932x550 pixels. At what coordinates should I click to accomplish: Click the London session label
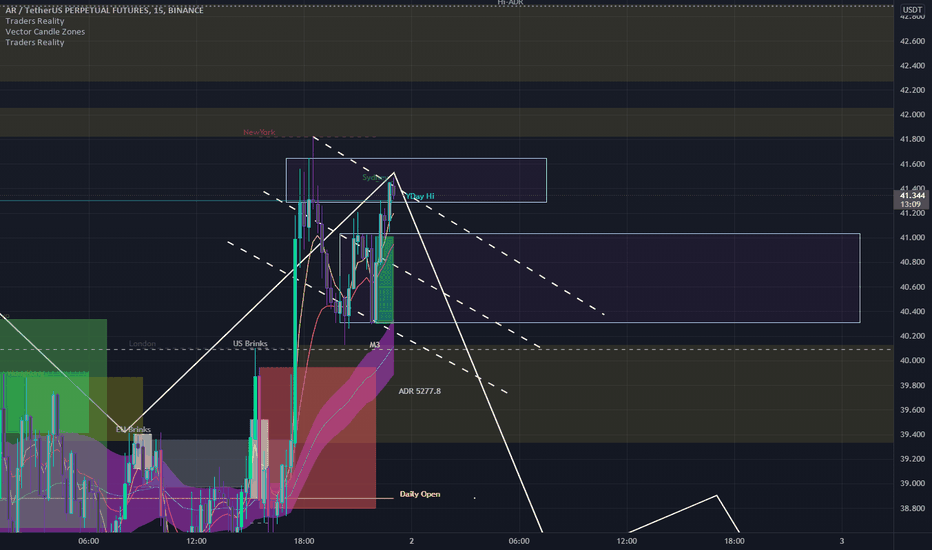142,344
